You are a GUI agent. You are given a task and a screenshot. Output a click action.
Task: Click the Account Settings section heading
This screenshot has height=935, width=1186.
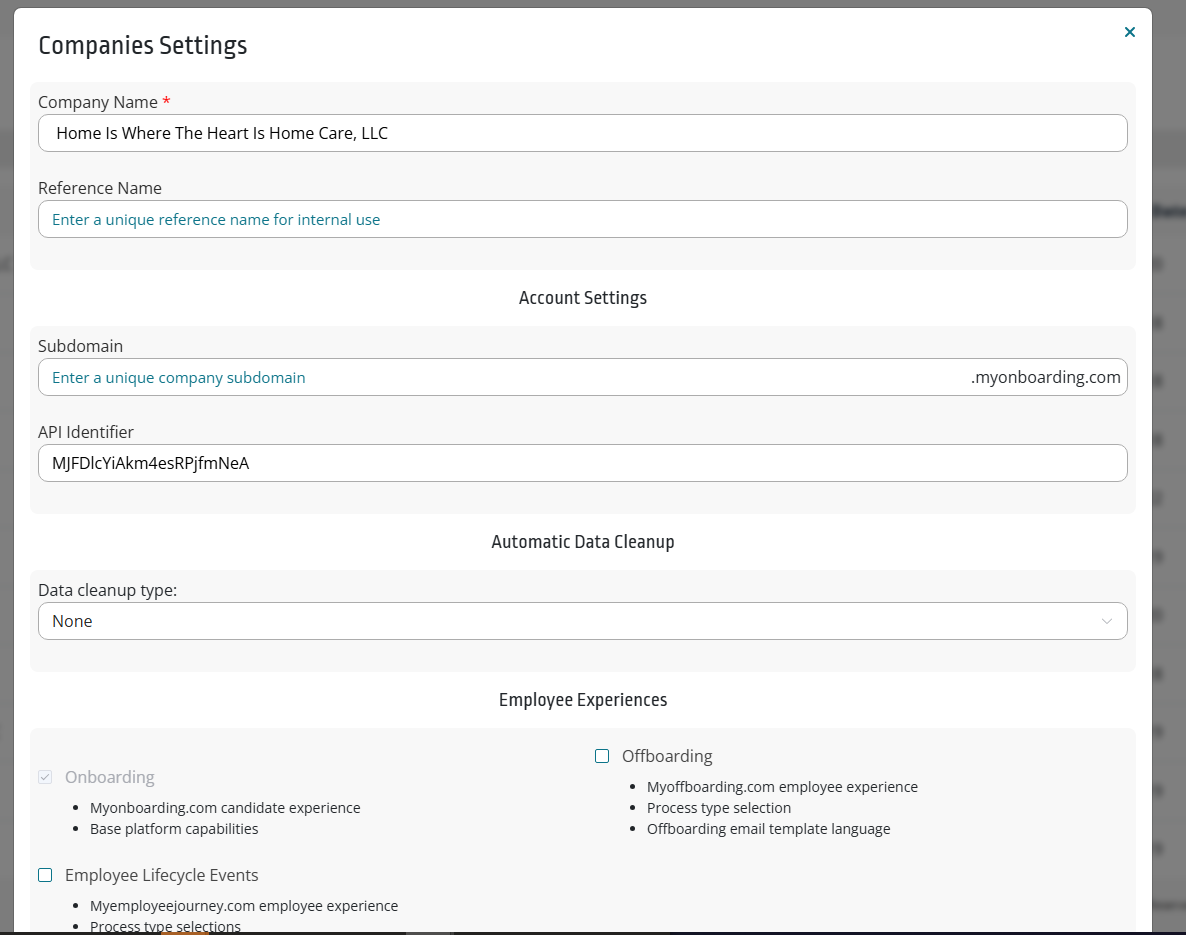click(x=582, y=298)
